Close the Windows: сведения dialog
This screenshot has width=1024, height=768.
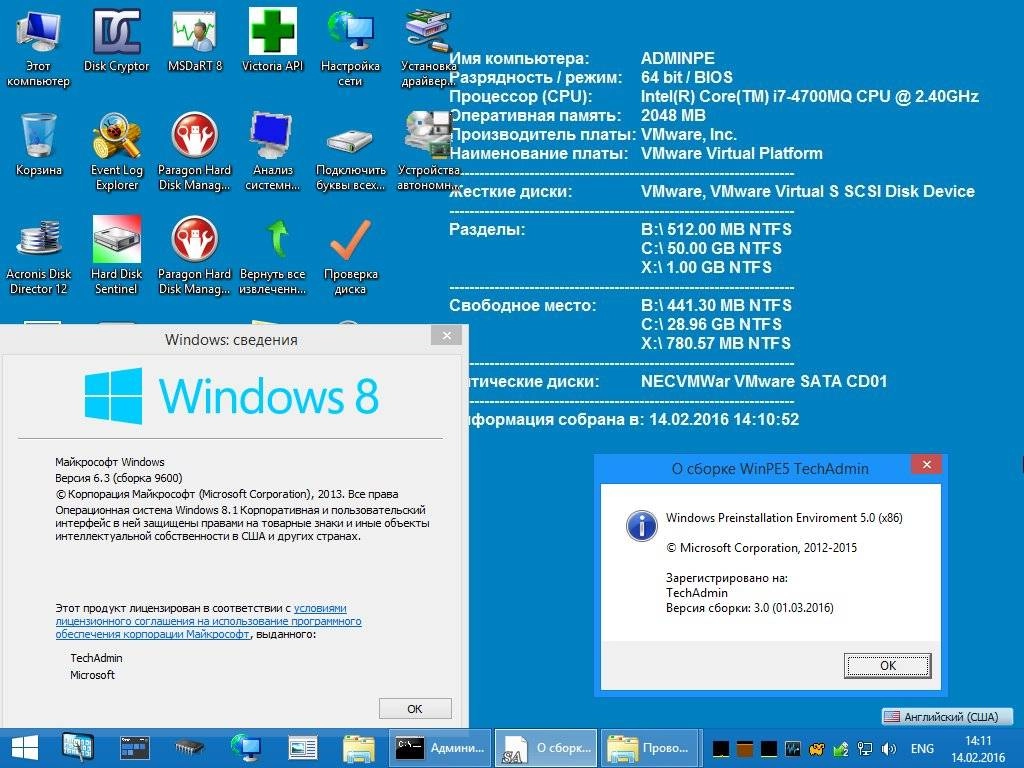pyautogui.click(x=447, y=336)
